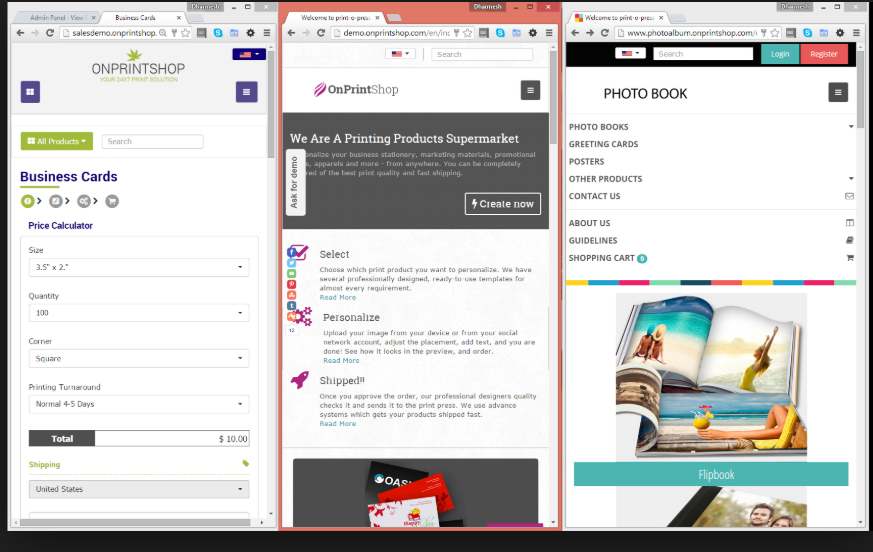Click Read More under Personalize

341,360
